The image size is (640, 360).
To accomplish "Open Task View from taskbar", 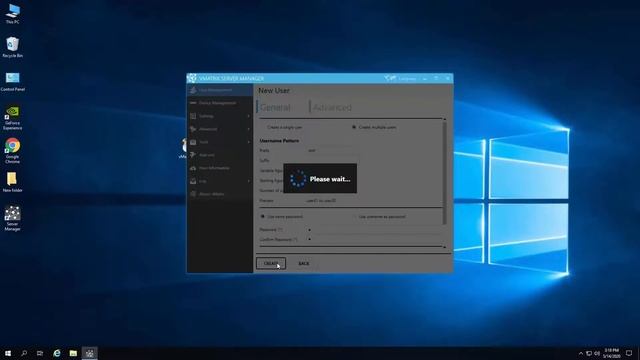I will tap(40, 353).
